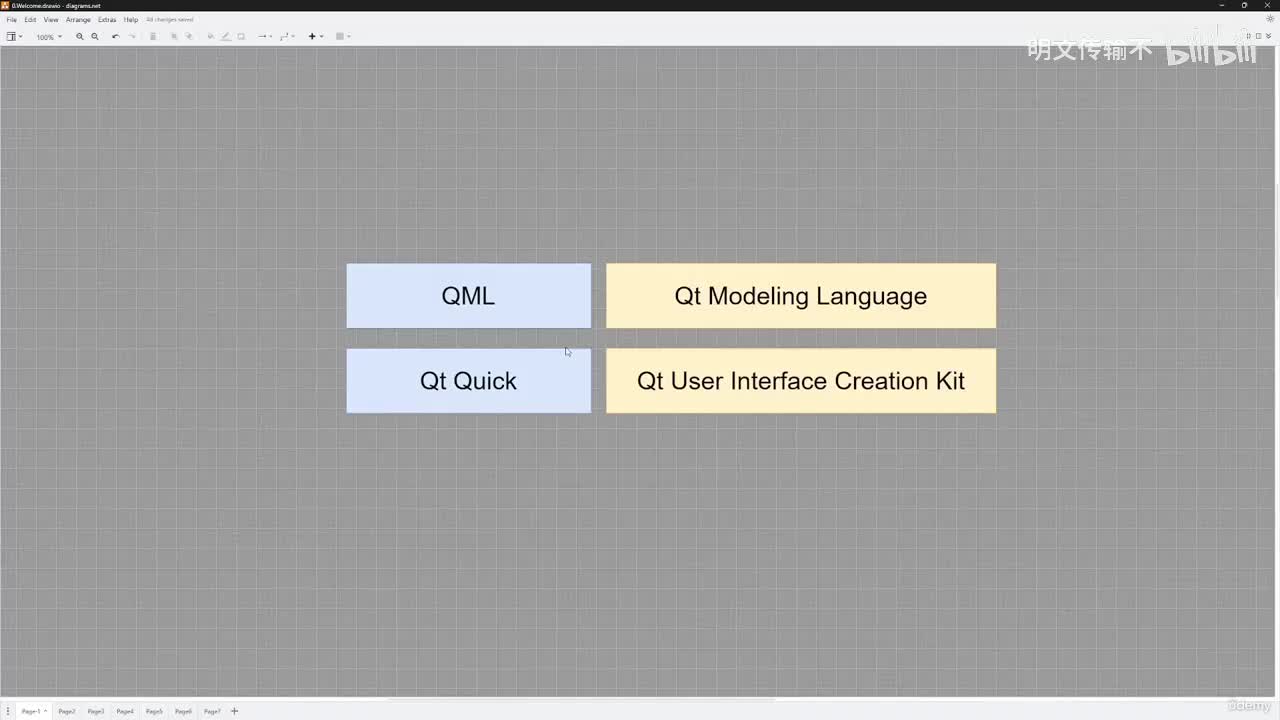This screenshot has height=720, width=1280.
Task: Click the 'All changes saved' status text
Action: [170, 20]
